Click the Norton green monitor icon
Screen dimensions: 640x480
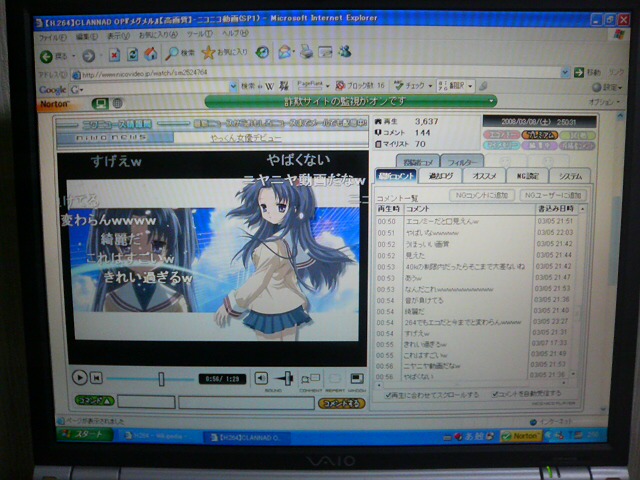click(100, 104)
